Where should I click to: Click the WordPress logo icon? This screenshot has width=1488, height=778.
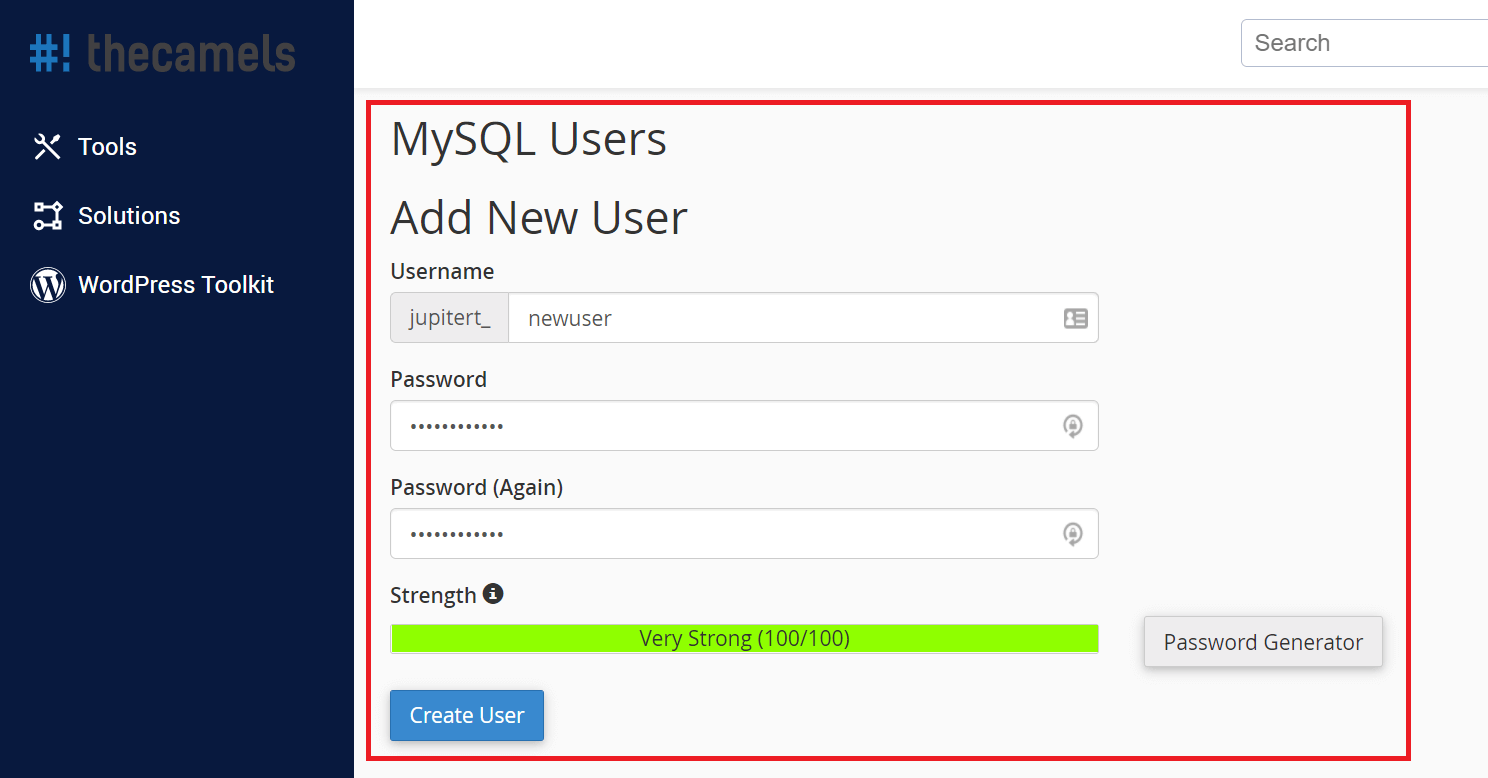pos(48,285)
